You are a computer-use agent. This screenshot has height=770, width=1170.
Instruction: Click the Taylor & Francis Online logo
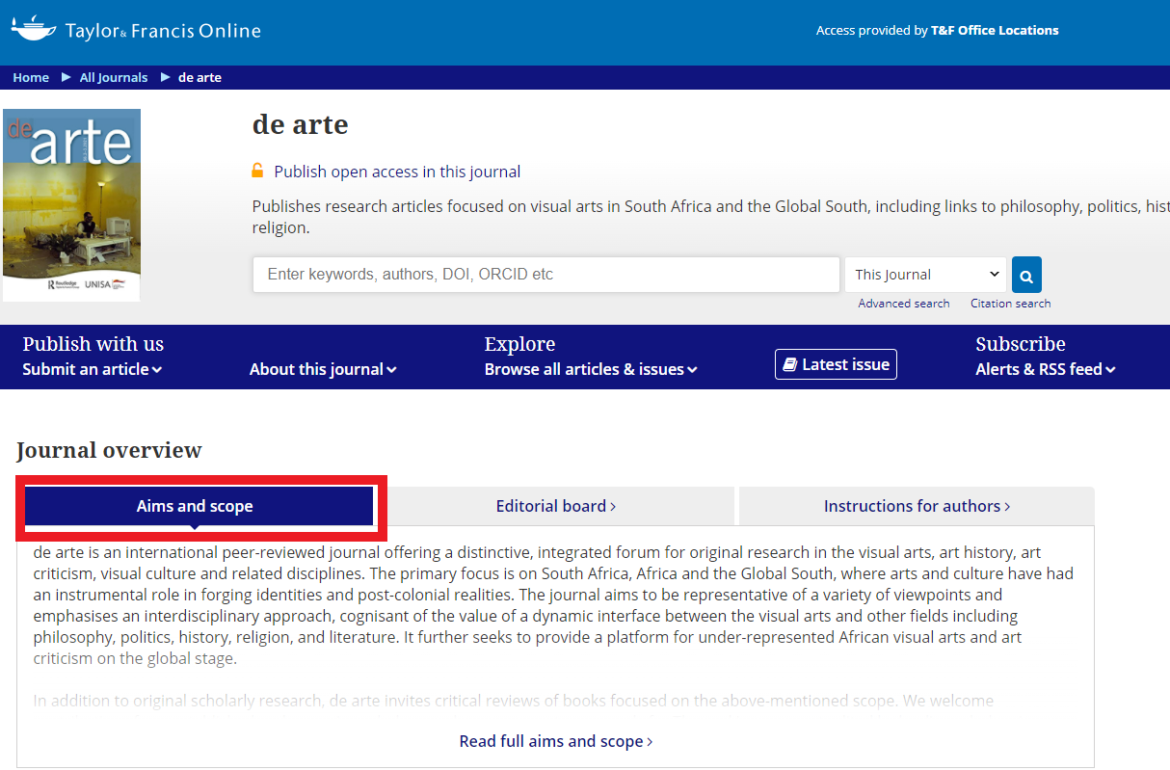(136, 30)
